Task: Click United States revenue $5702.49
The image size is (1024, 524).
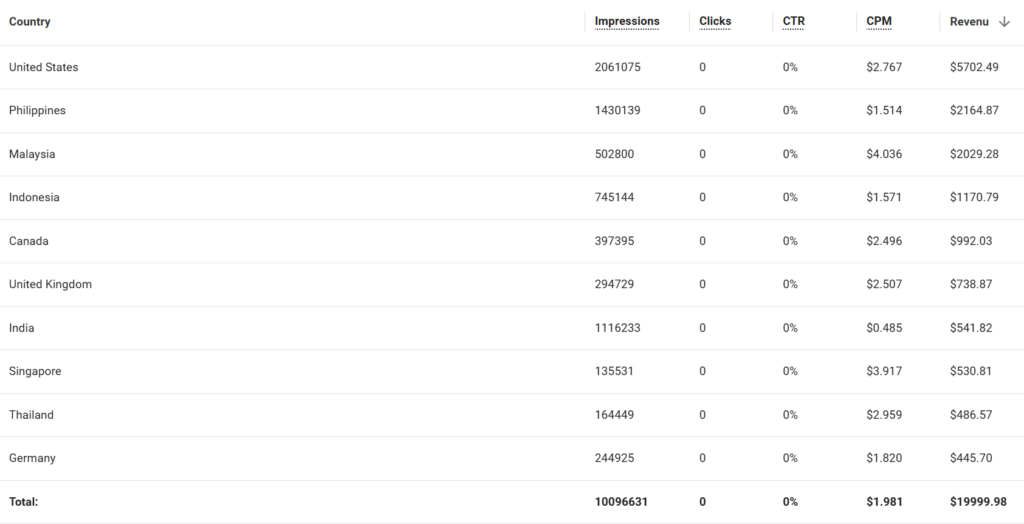Action: pos(974,67)
